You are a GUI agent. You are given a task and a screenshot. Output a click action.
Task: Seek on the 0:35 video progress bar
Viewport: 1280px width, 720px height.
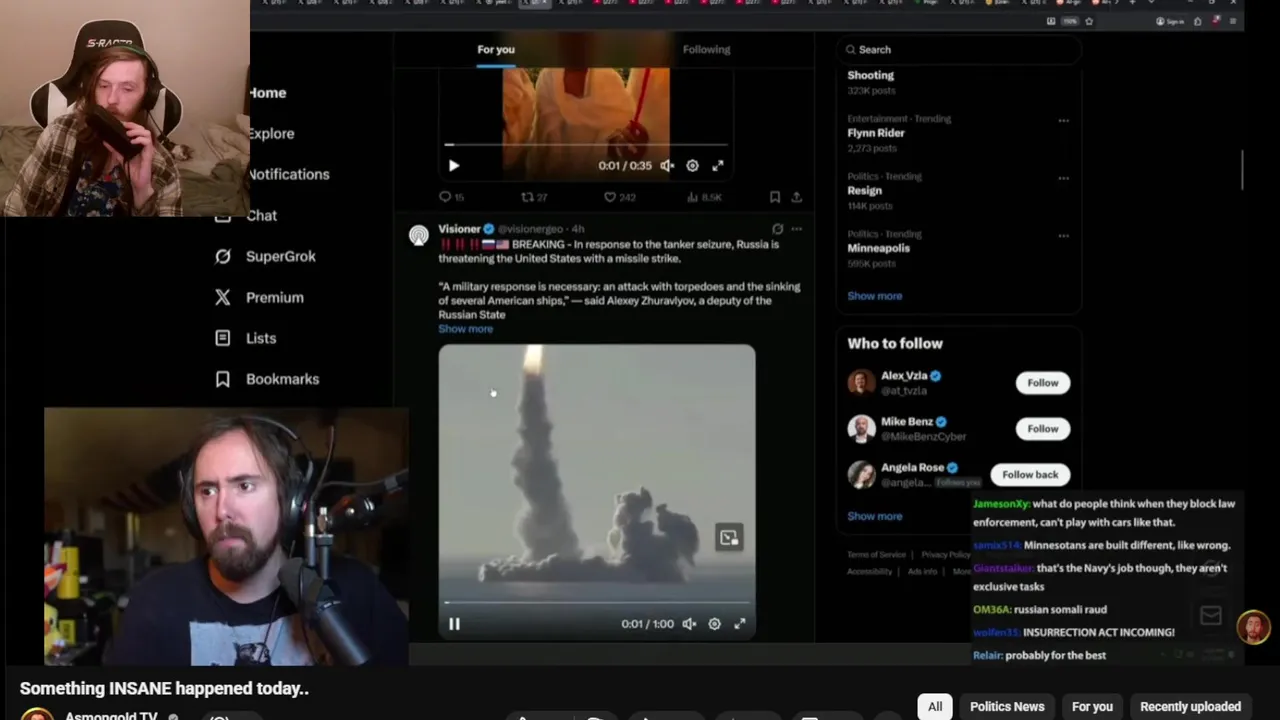pos(586,145)
